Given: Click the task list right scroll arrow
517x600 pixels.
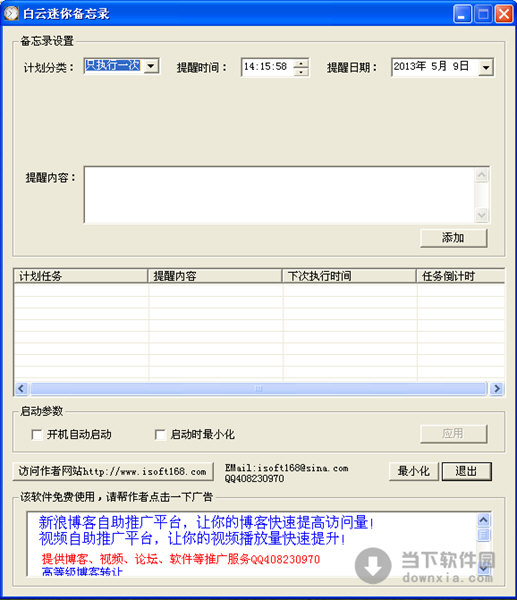Looking at the screenshot, I should click(497, 389).
